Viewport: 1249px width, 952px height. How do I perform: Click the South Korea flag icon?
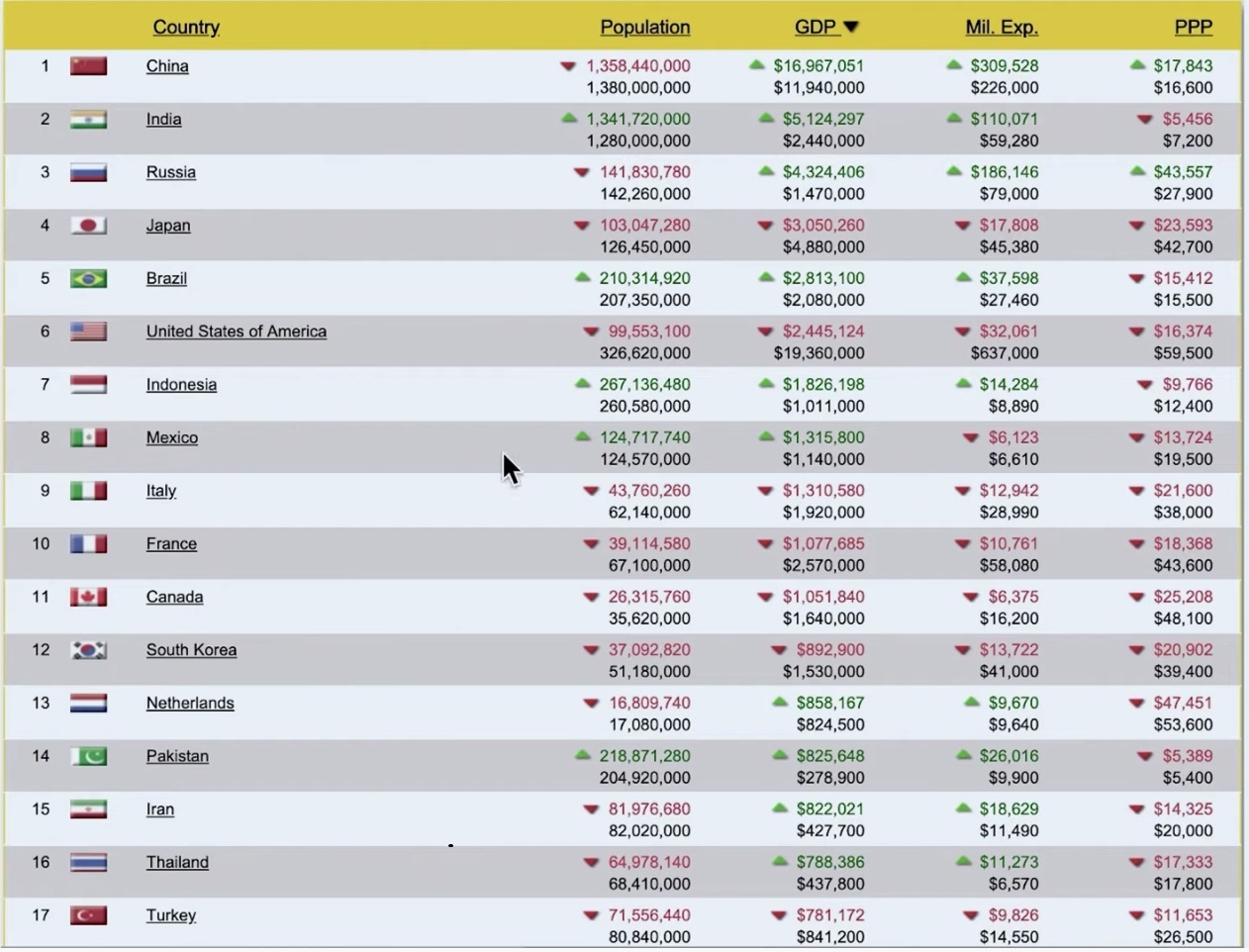[88, 650]
